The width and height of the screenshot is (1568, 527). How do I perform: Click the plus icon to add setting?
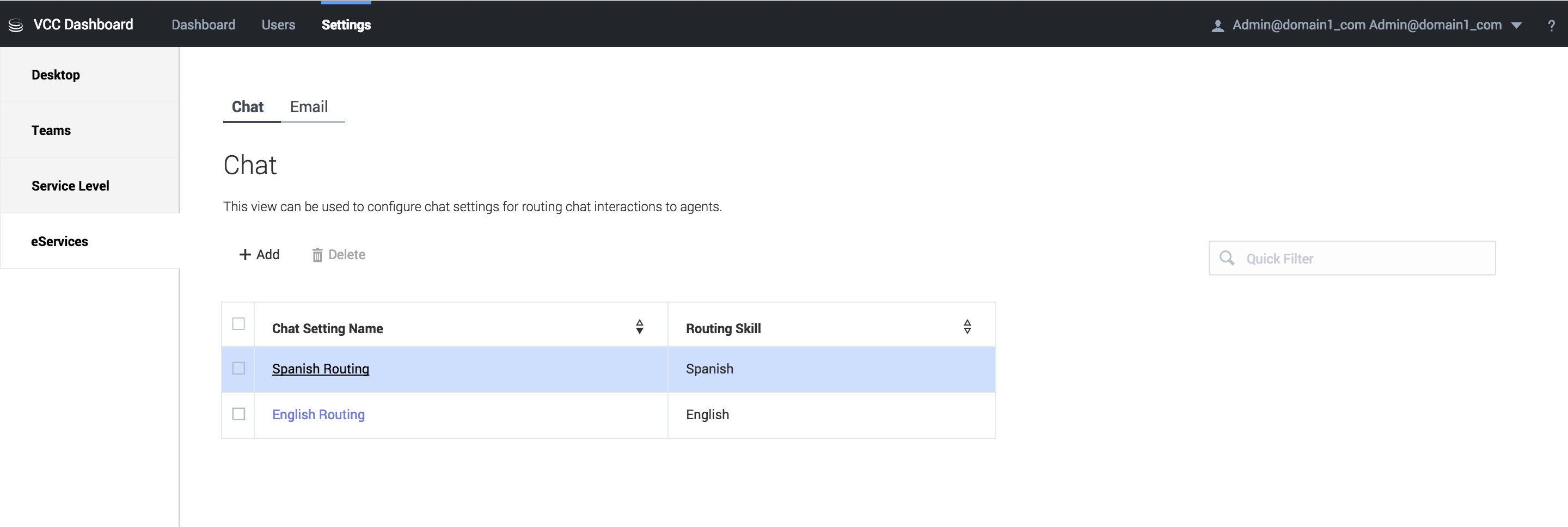[x=244, y=254]
